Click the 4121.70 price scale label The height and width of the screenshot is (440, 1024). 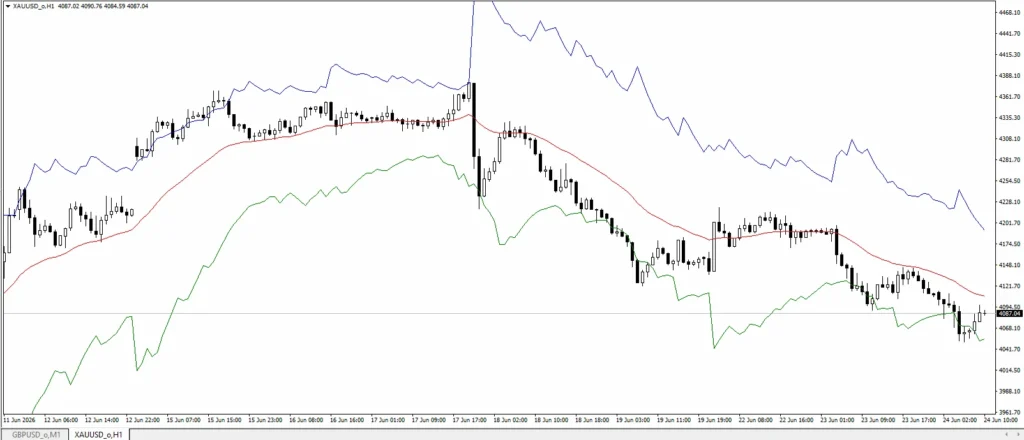1010,287
